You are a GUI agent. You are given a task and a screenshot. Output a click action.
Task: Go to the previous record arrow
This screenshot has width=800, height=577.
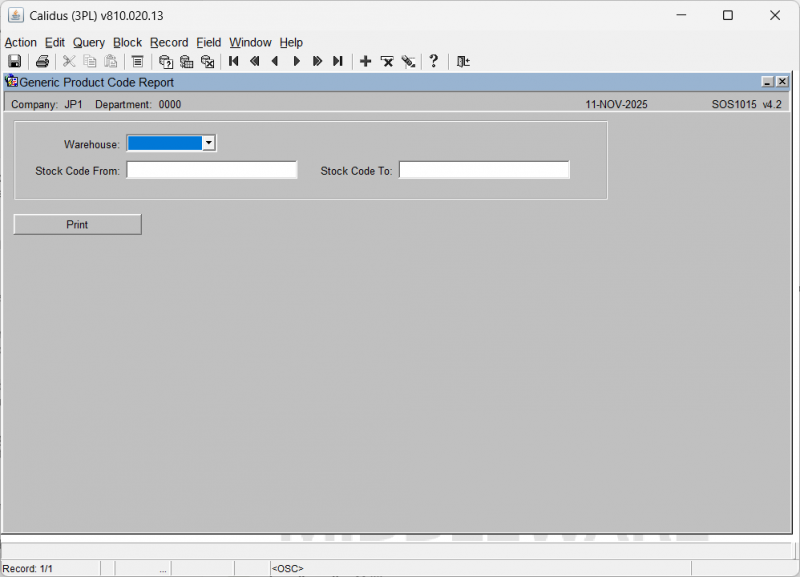[x=275, y=62]
